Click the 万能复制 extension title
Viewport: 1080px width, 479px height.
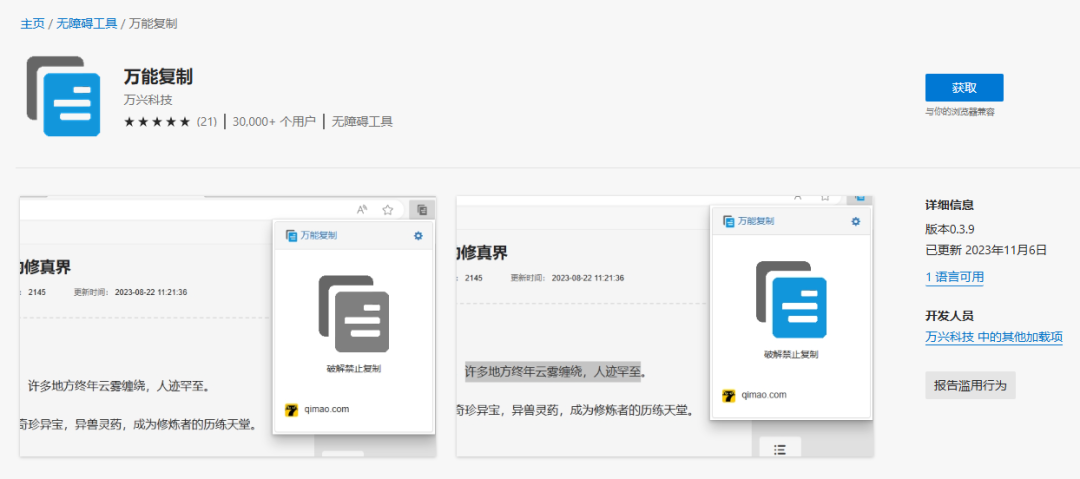158,77
